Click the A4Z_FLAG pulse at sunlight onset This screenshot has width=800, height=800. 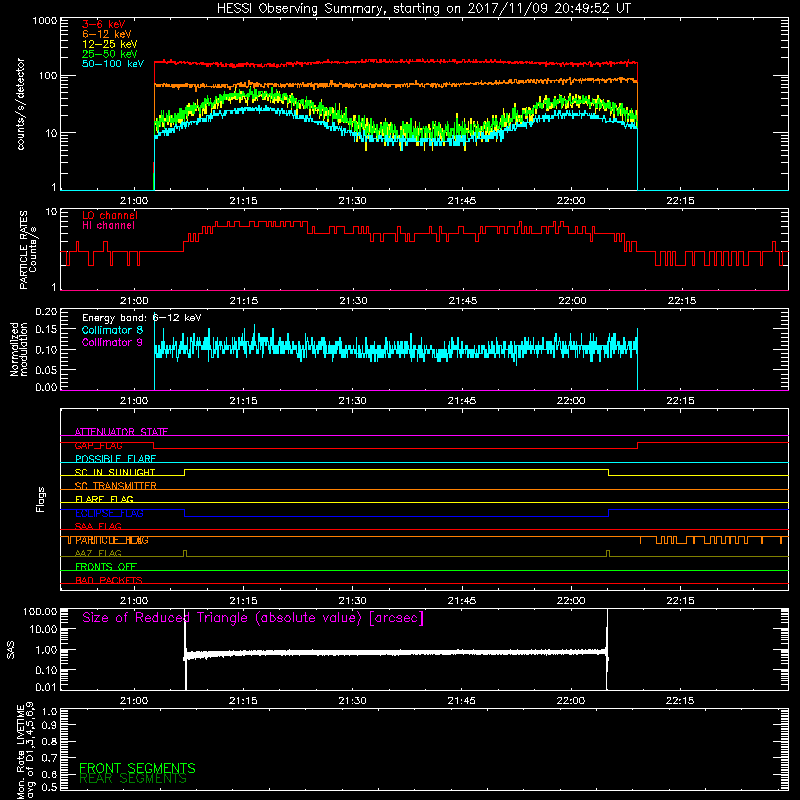tap(185, 553)
